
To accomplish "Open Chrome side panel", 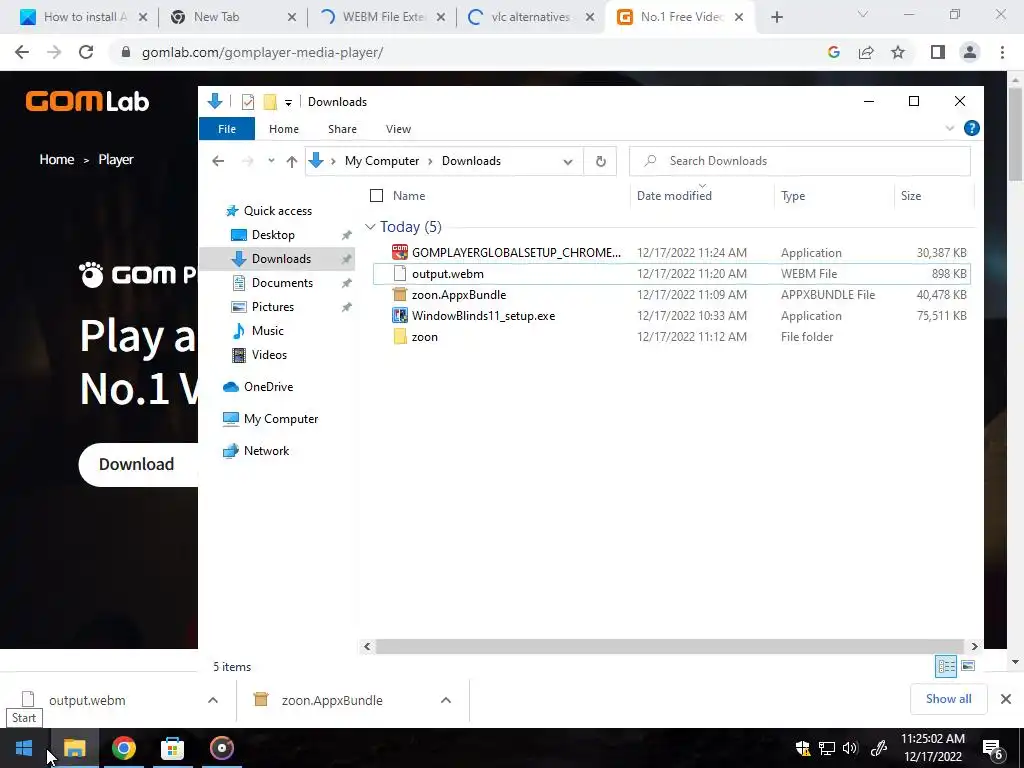I will pyautogui.click(x=937, y=52).
